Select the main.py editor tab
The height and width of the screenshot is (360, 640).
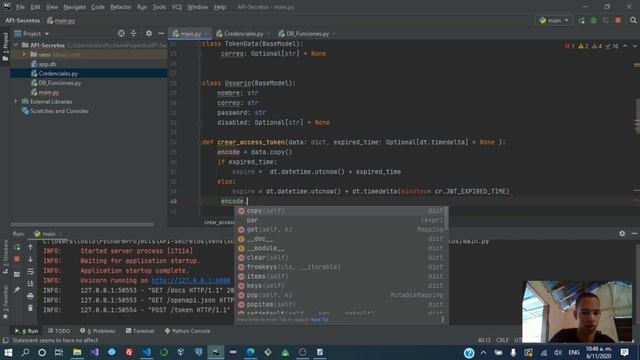coord(190,33)
